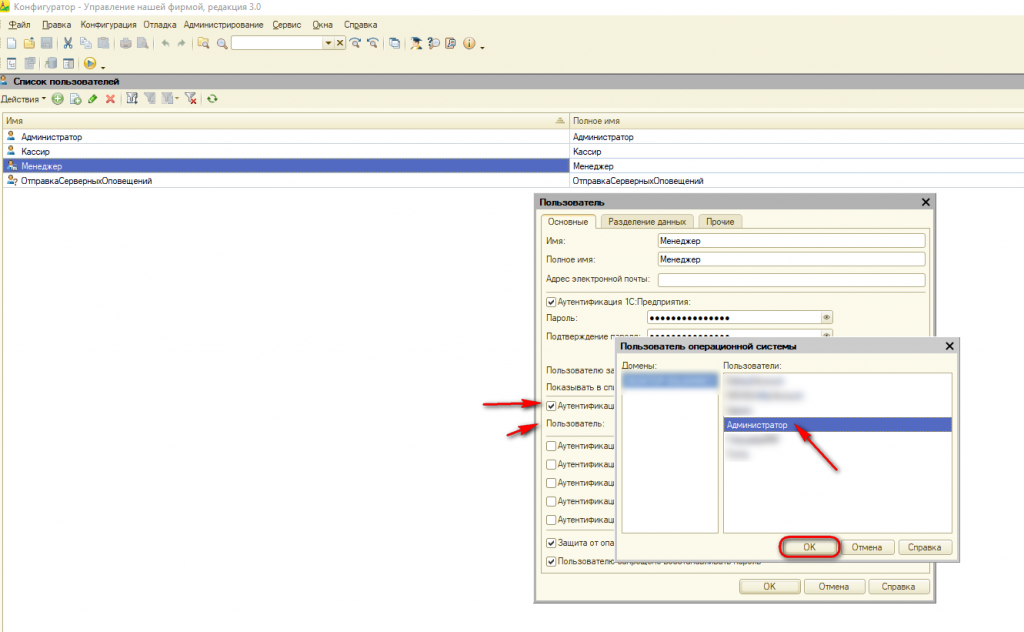Toggle the checked Аутентификац checkbox above Пользователь label
Viewport: 1024px width, 632px height.
(551, 406)
